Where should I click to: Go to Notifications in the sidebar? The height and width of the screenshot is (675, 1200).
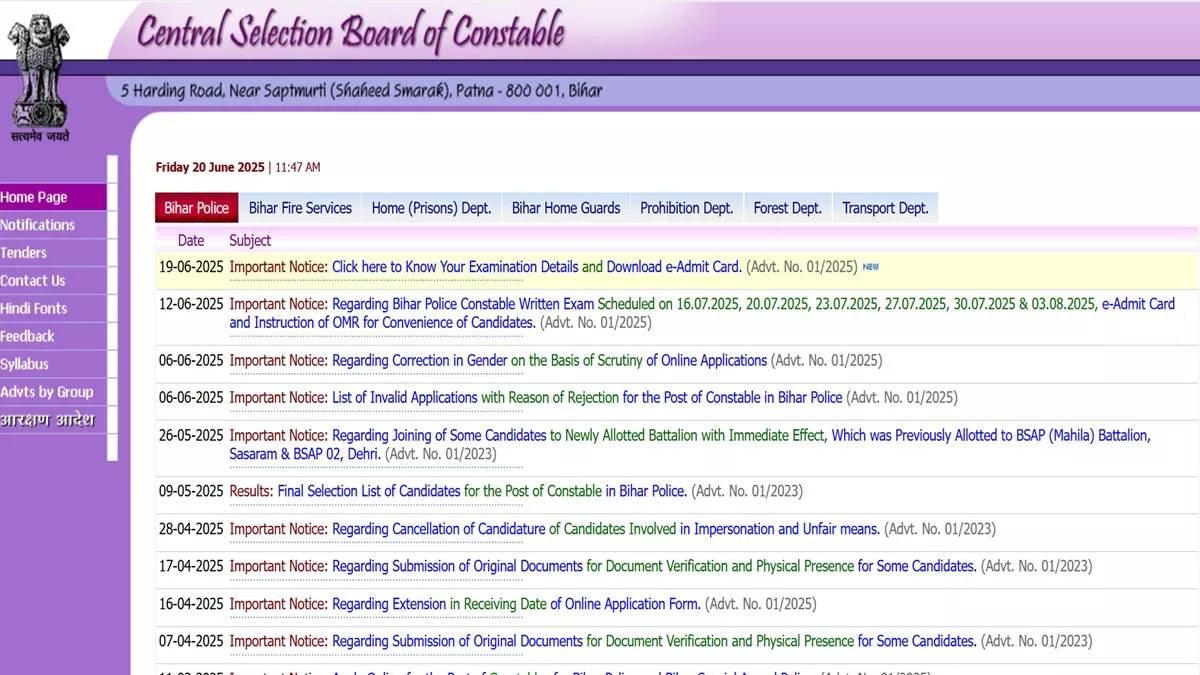[53, 225]
